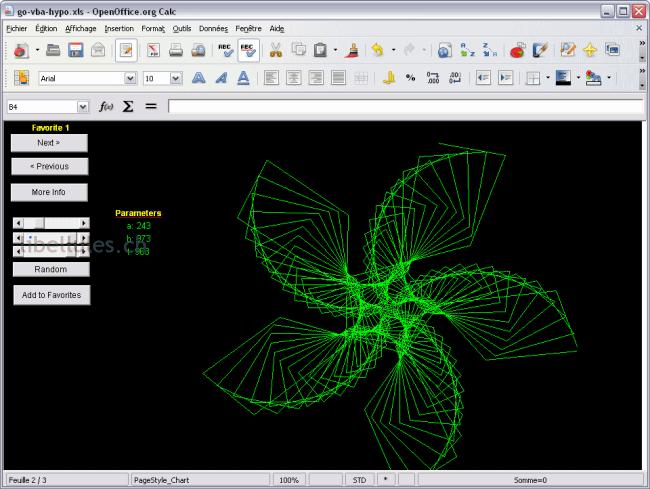This screenshot has width=650, height=489.
Task: Click the Function equals button
Action: (x=151, y=107)
